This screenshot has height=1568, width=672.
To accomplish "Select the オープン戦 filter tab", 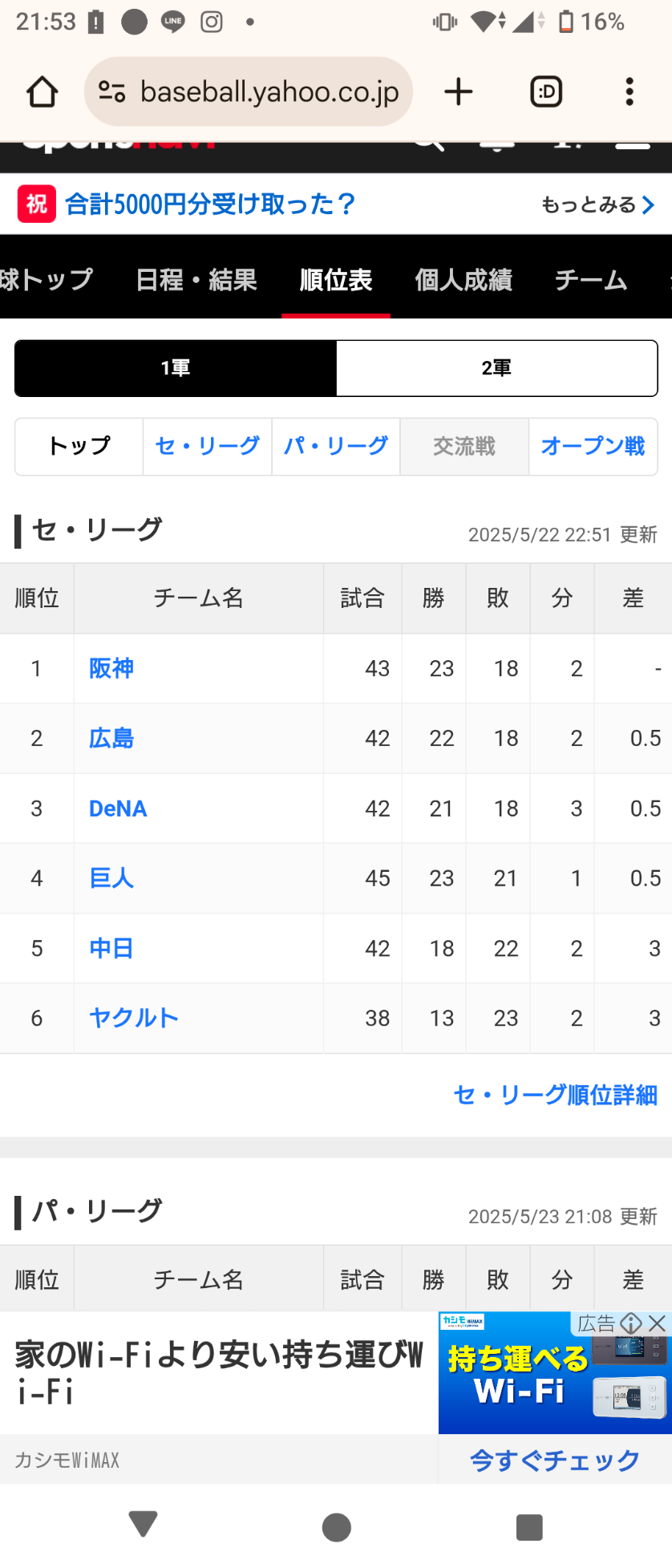I will [x=593, y=446].
